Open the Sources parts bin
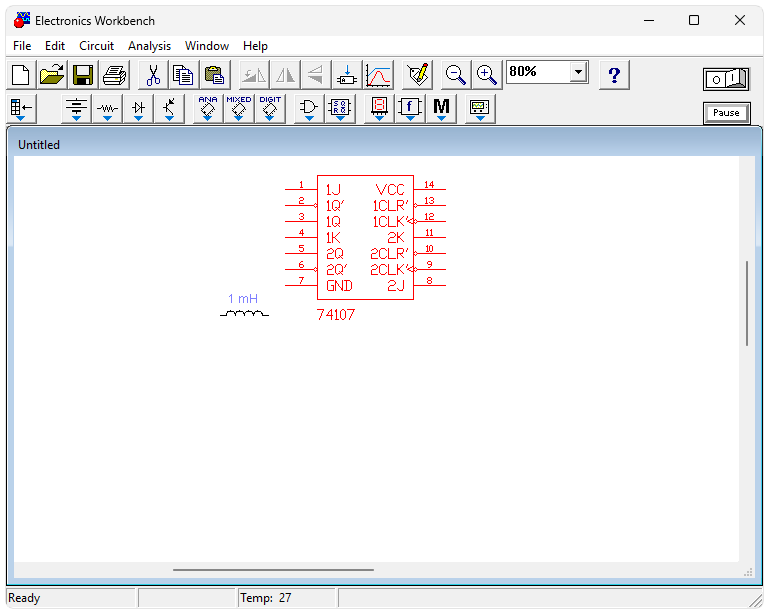The height and width of the screenshot is (614, 767). tap(77, 109)
